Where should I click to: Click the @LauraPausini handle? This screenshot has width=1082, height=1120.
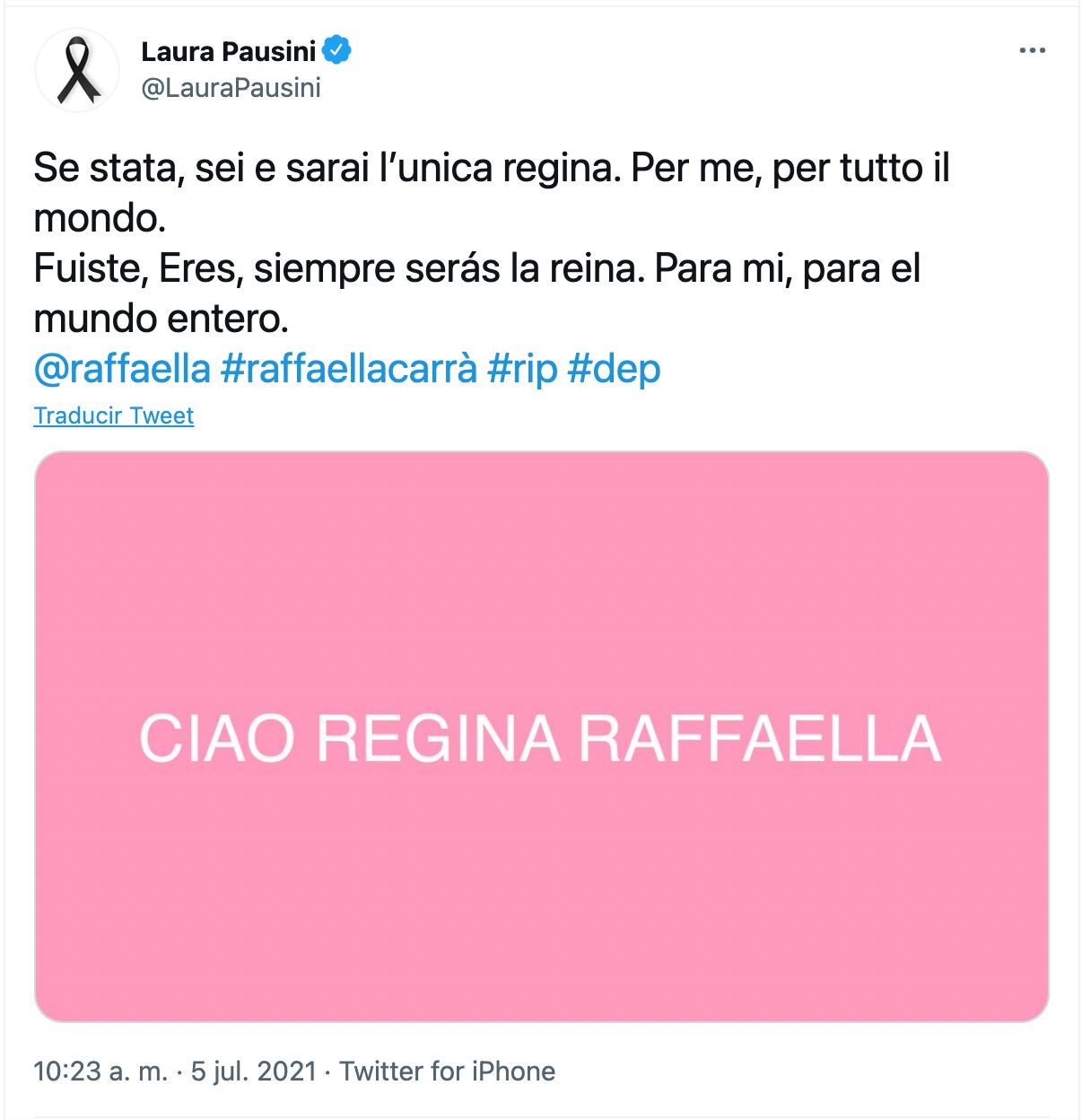pyautogui.click(x=231, y=88)
